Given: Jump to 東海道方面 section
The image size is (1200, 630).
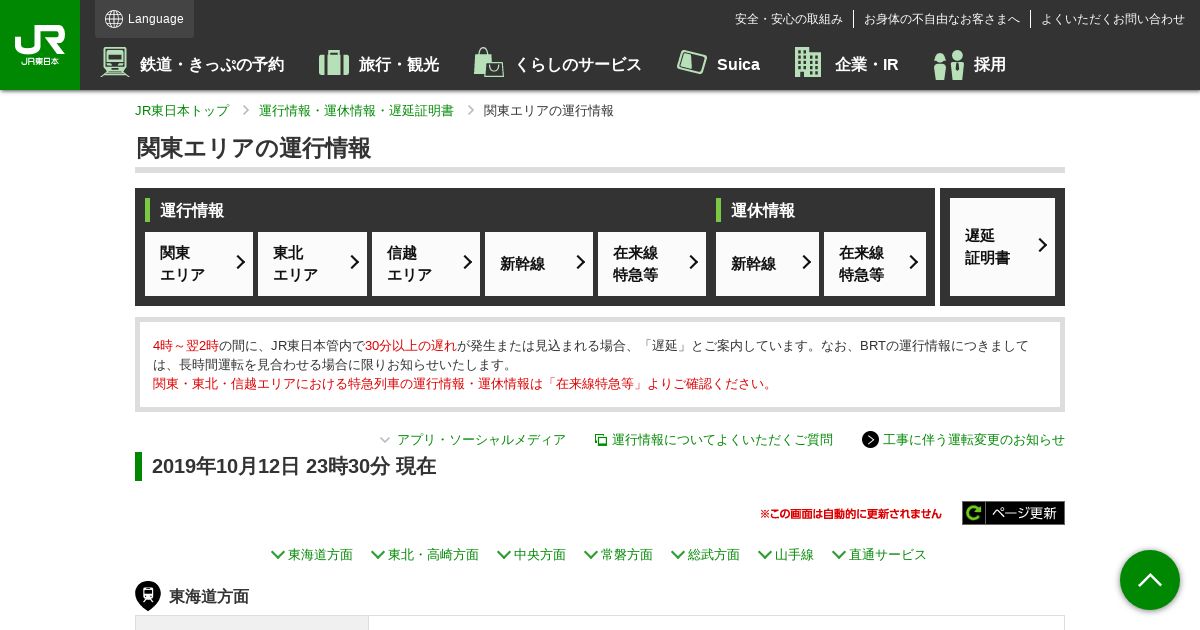Looking at the screenshot, I should pyautogui.click(x=312, y=555).
